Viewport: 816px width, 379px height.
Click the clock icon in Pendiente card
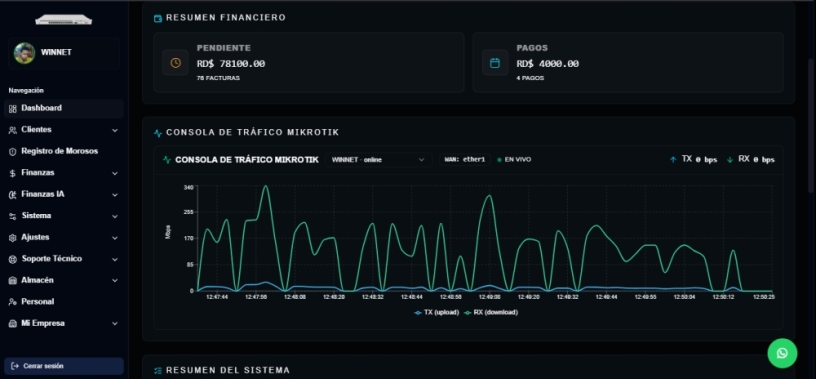(x=175, y=63)
